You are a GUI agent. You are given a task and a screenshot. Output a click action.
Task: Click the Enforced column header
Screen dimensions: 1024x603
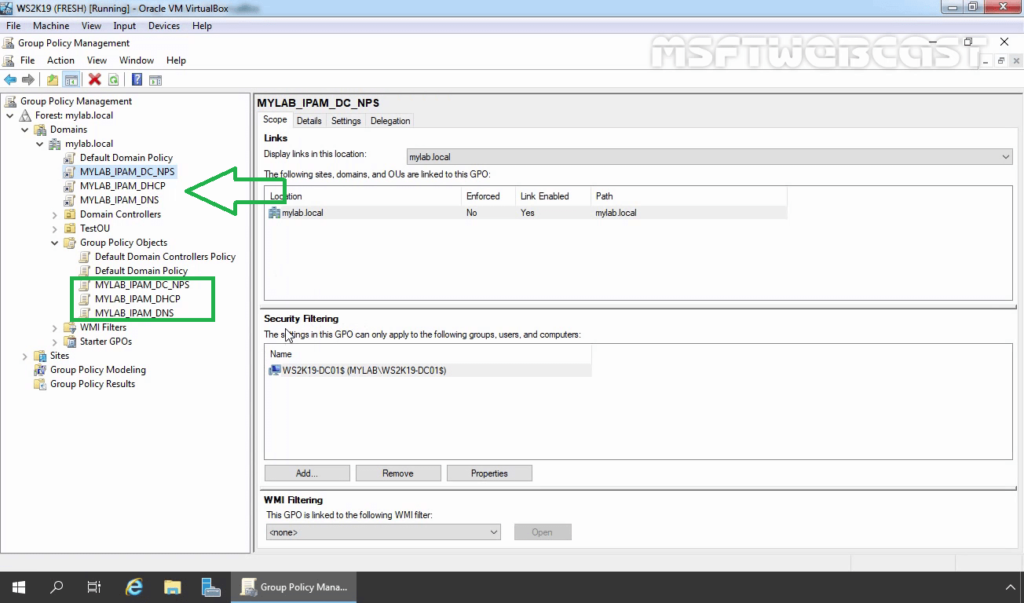[488, 196]
